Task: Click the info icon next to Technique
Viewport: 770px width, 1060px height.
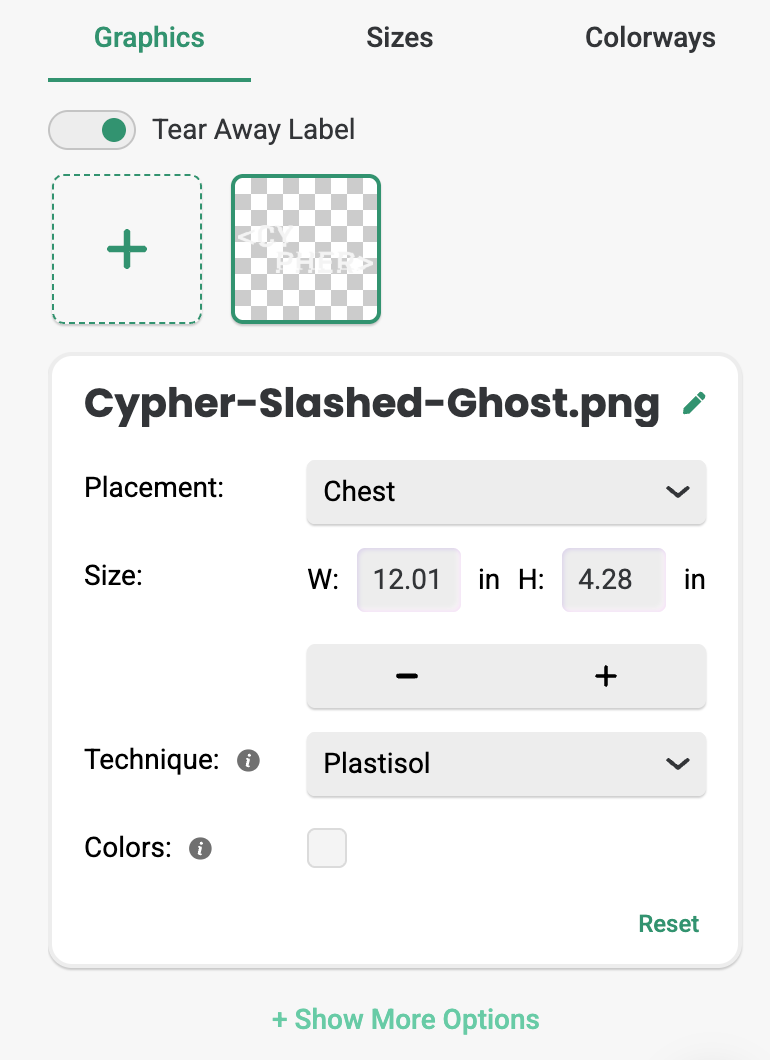Action: pos(248,761)
